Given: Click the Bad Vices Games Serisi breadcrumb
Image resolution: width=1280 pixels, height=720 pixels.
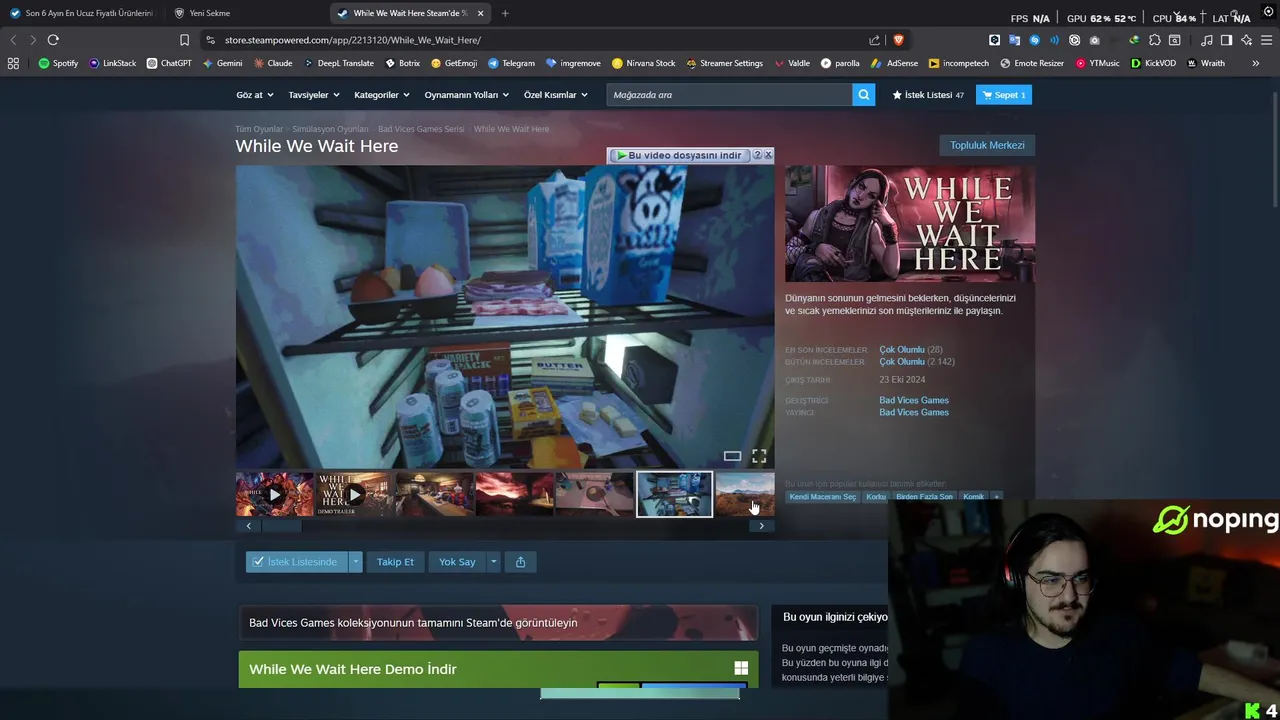Looking at the screenshot, I should point(421,129).
